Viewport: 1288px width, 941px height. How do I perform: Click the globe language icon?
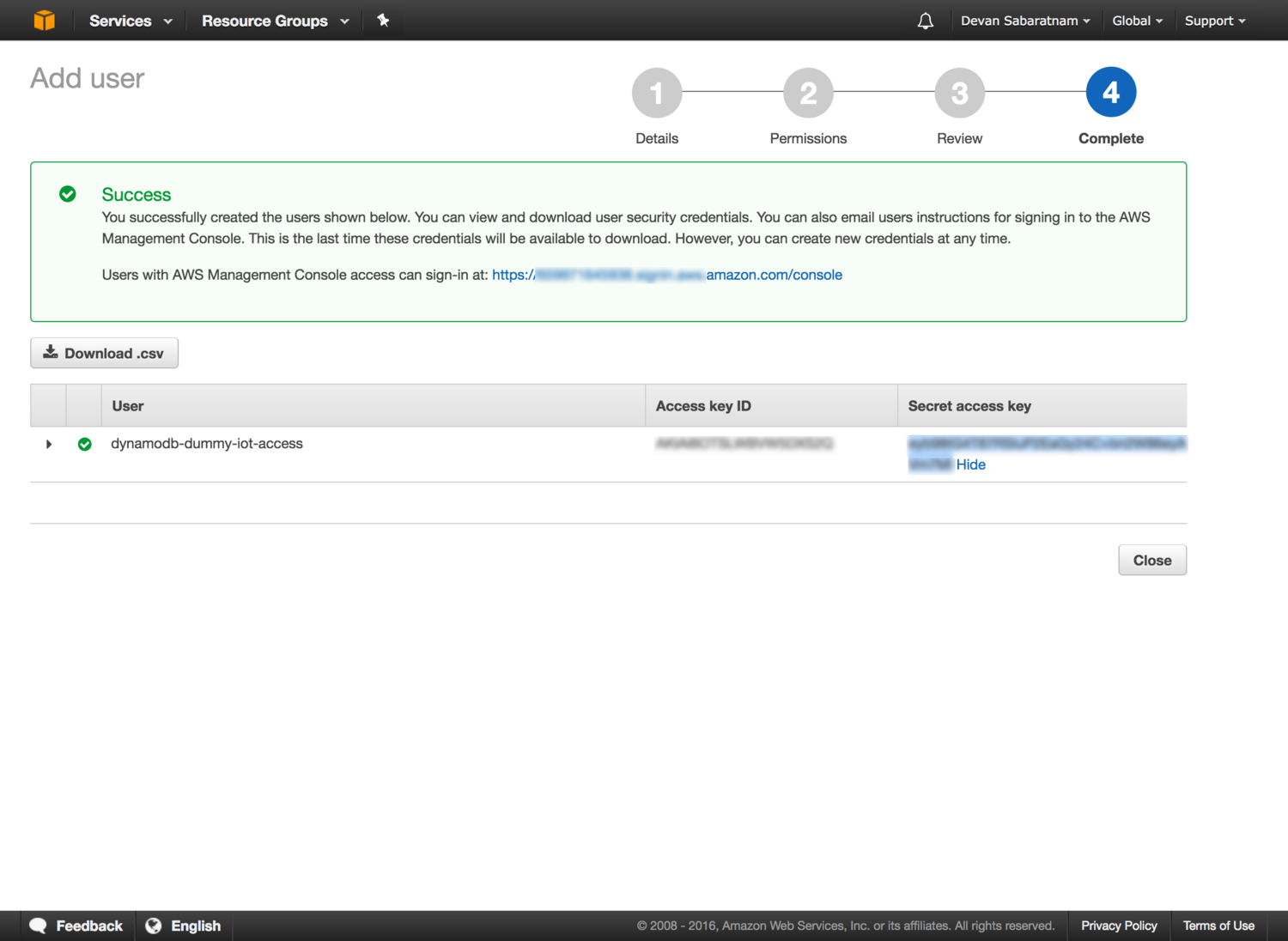tap(154, 926)
